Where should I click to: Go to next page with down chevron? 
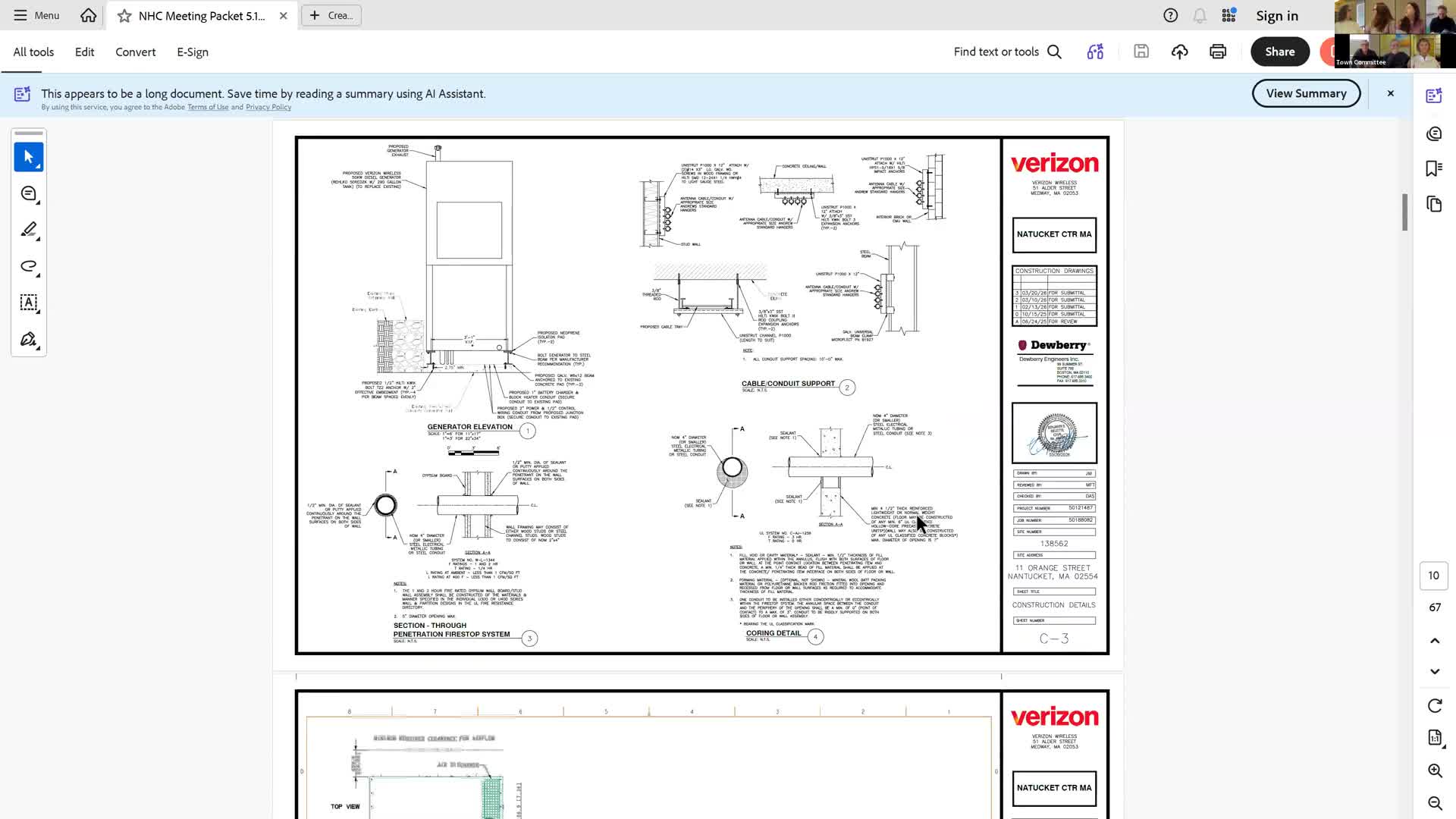pos(1435,671)
